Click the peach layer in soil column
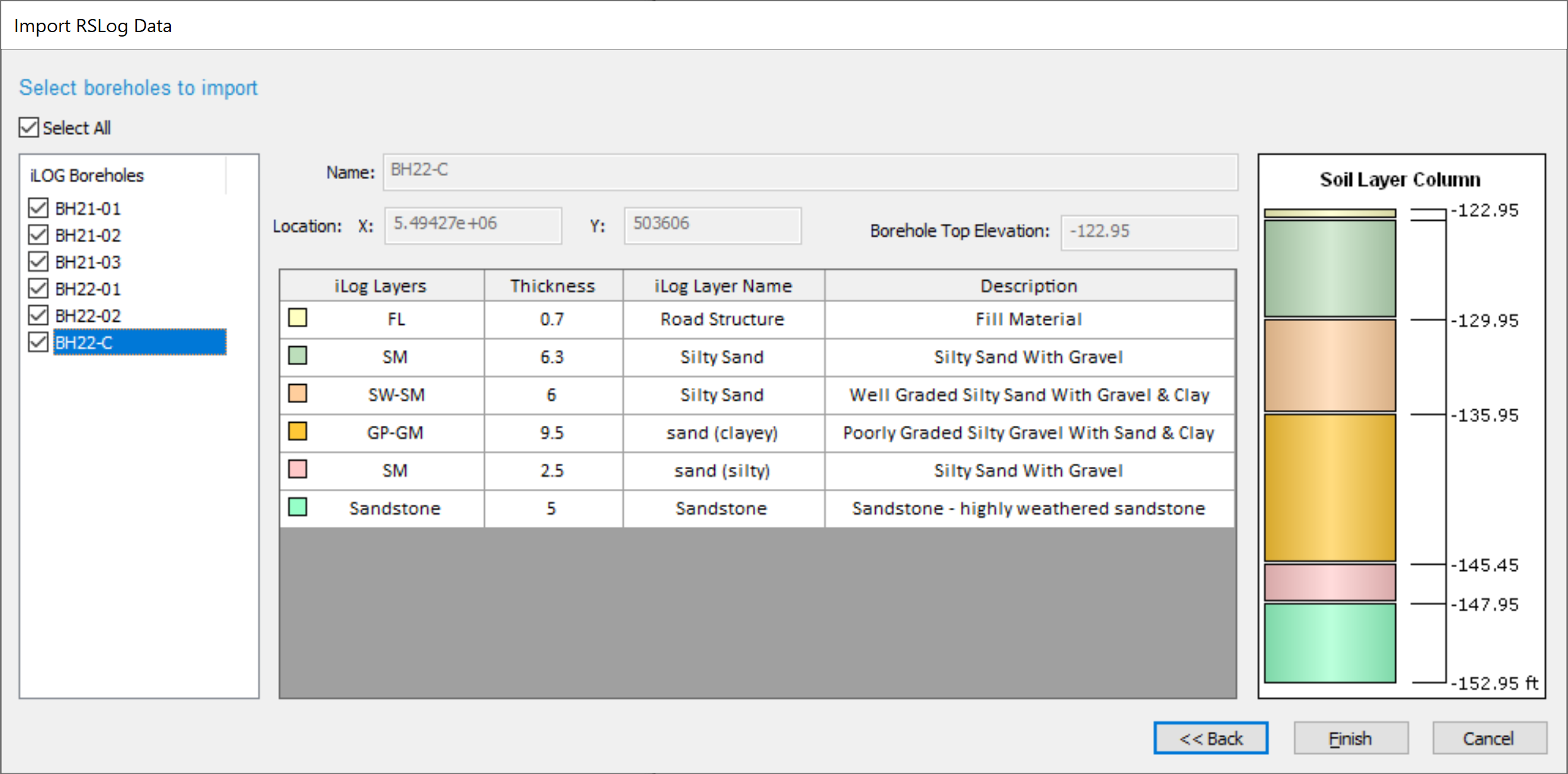This screenshot has width=1568, height=774. coord(1330,365)
